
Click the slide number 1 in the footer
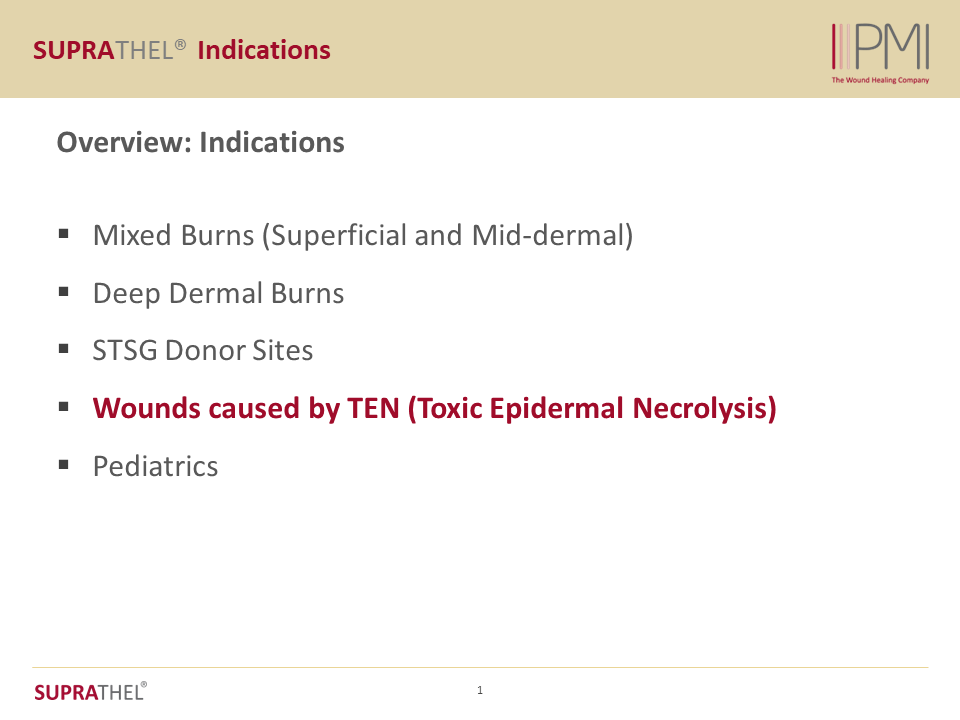pos(480,690)
